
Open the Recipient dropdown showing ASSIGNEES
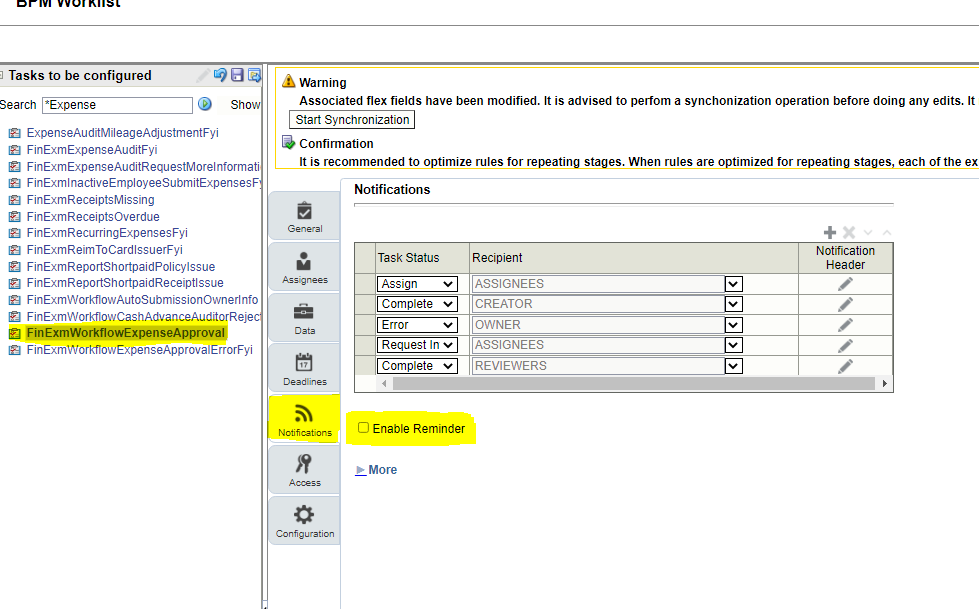pyautogui.click(x=733, y=283)
